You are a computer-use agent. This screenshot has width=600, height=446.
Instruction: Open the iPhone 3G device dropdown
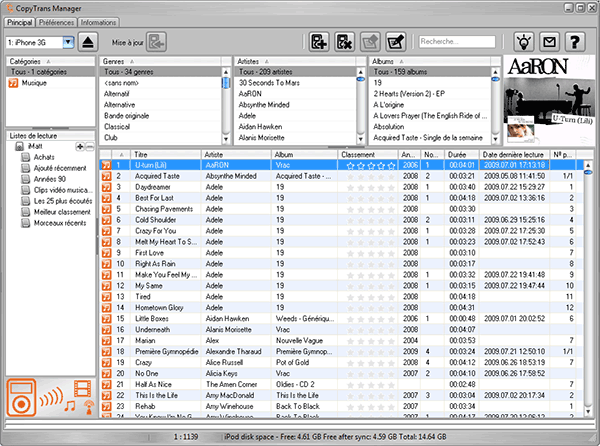click(x=68, y=42)
